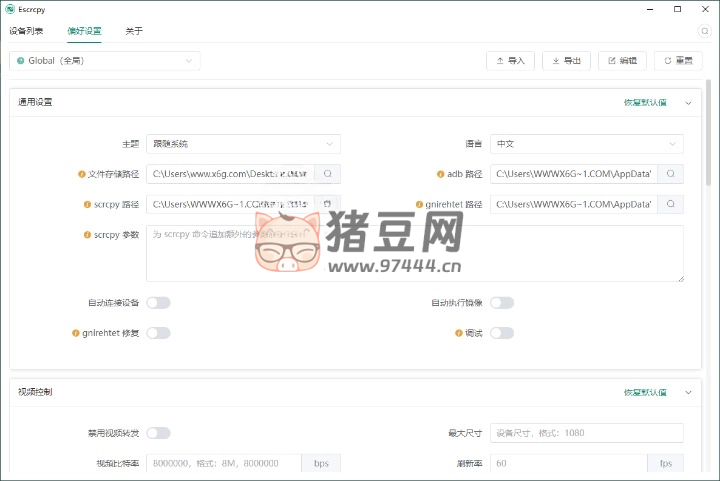Image resolution: width=720 pixels, height=481 pixels.
Task: Switch to the 设备列表 tab
Action: click(26, 31)
